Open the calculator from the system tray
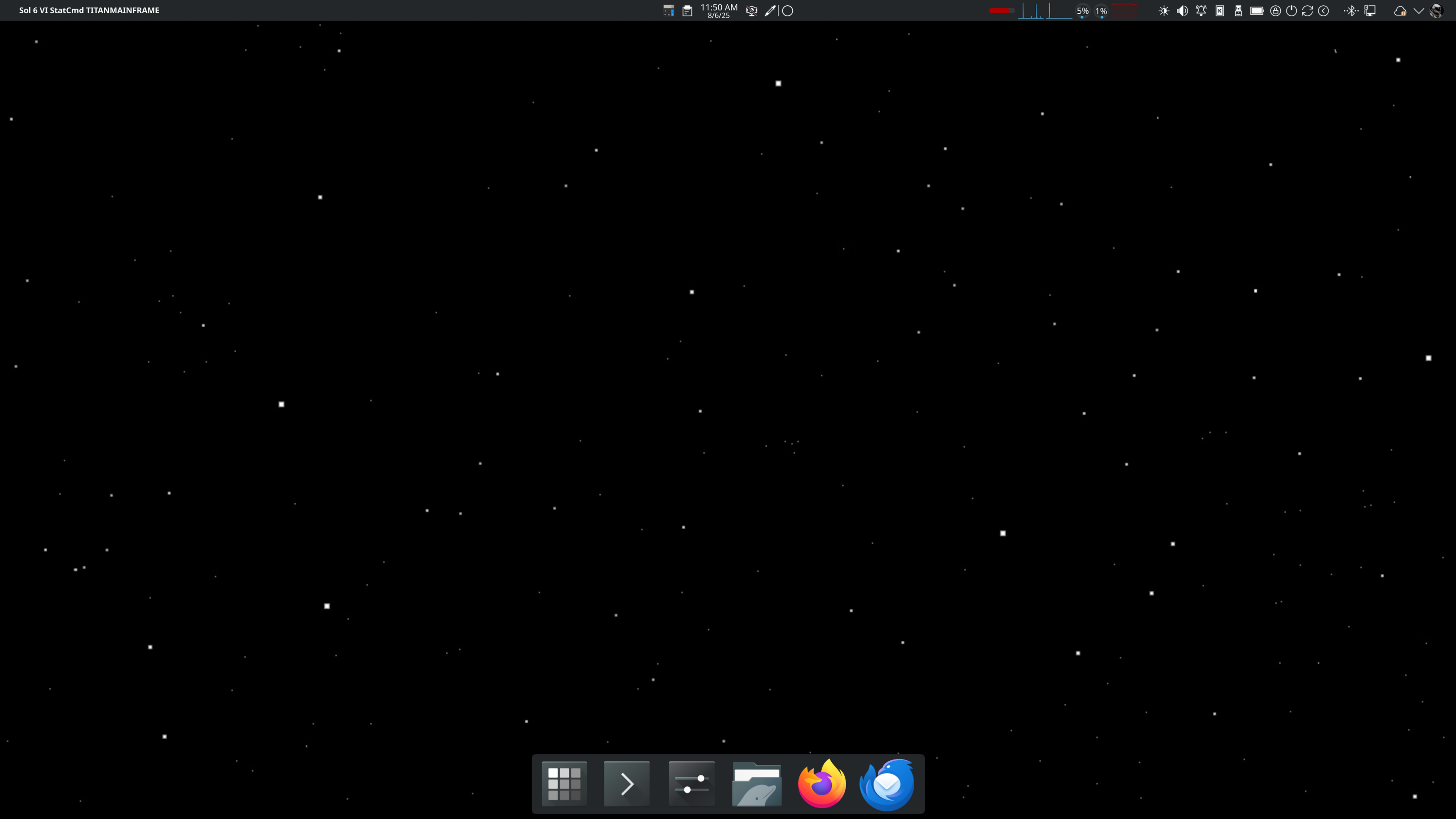Image resolution: width=1456 pixels, height=819 pixels. click(x=669, y=10)
